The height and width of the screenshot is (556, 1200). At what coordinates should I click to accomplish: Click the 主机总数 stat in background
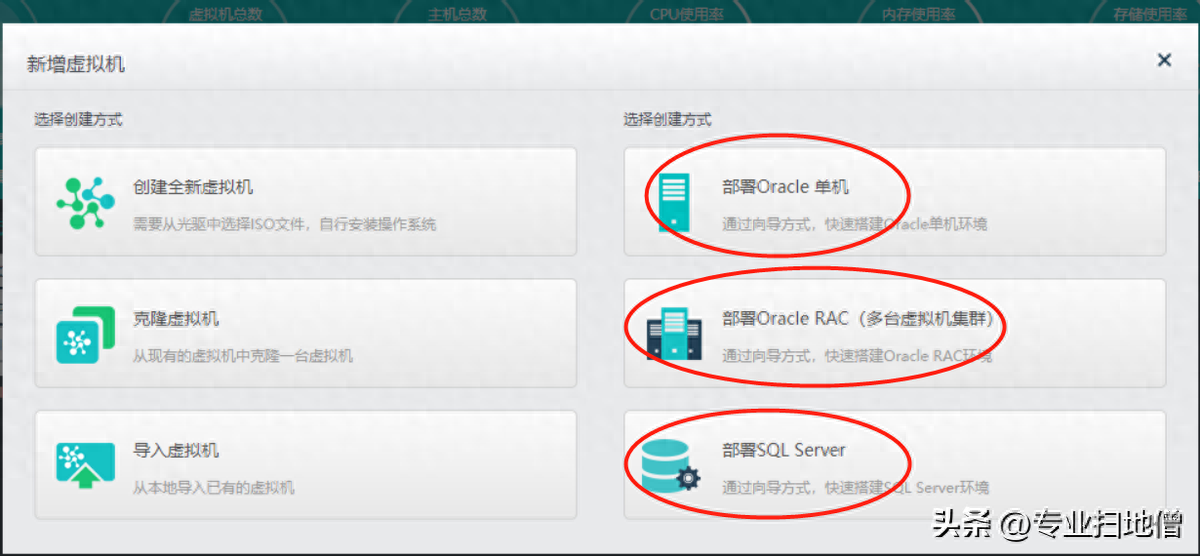(x=457, y=15)
